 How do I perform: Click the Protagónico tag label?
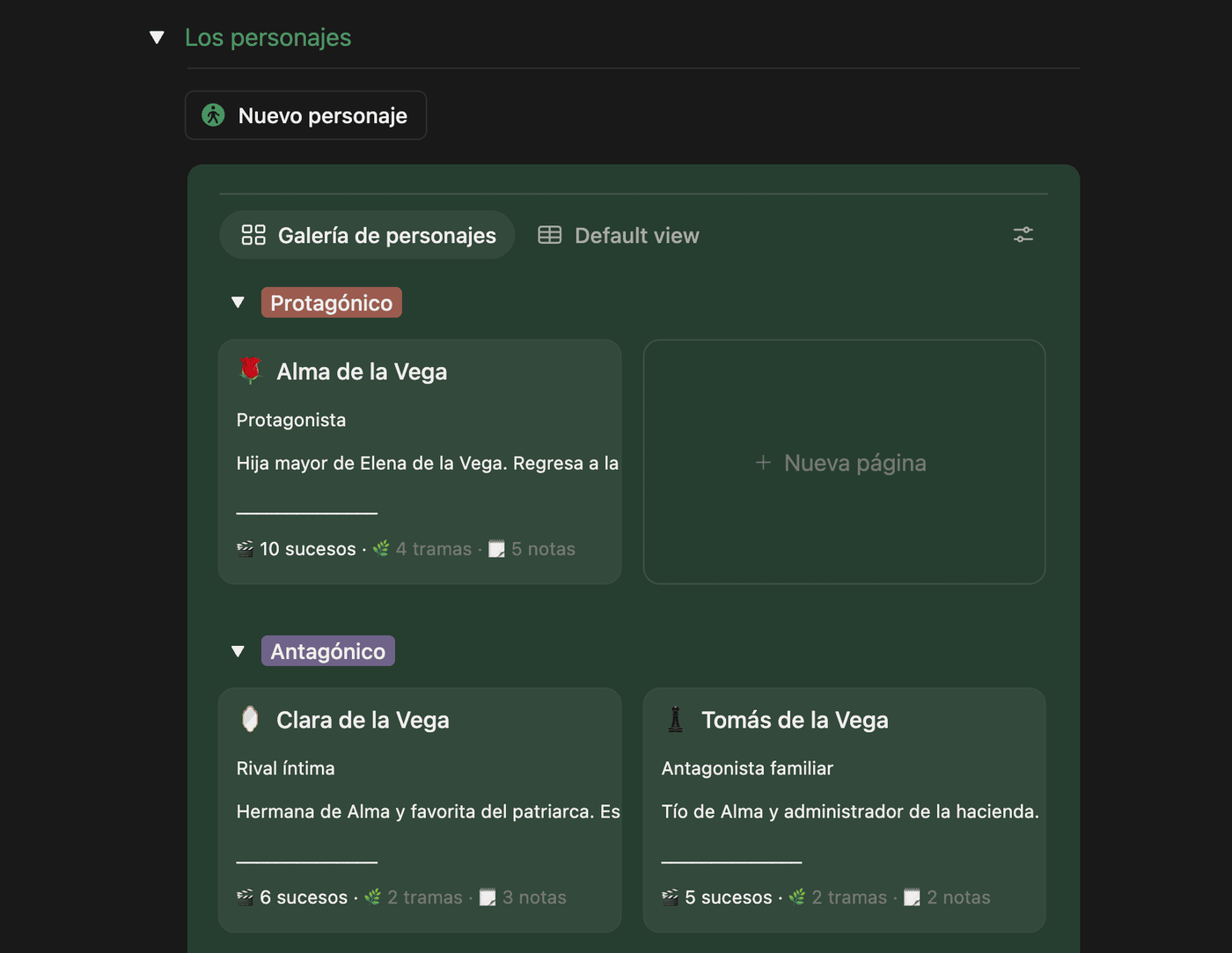click(x=332, y=303)
